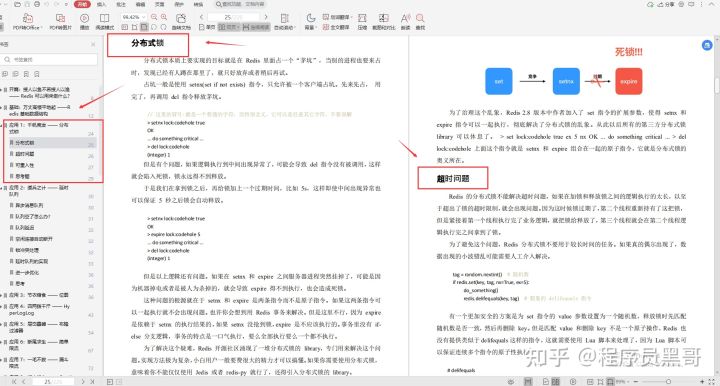The image size is (720, 386).
Task: Click the toolbar page number field
Action: point(233,17)
